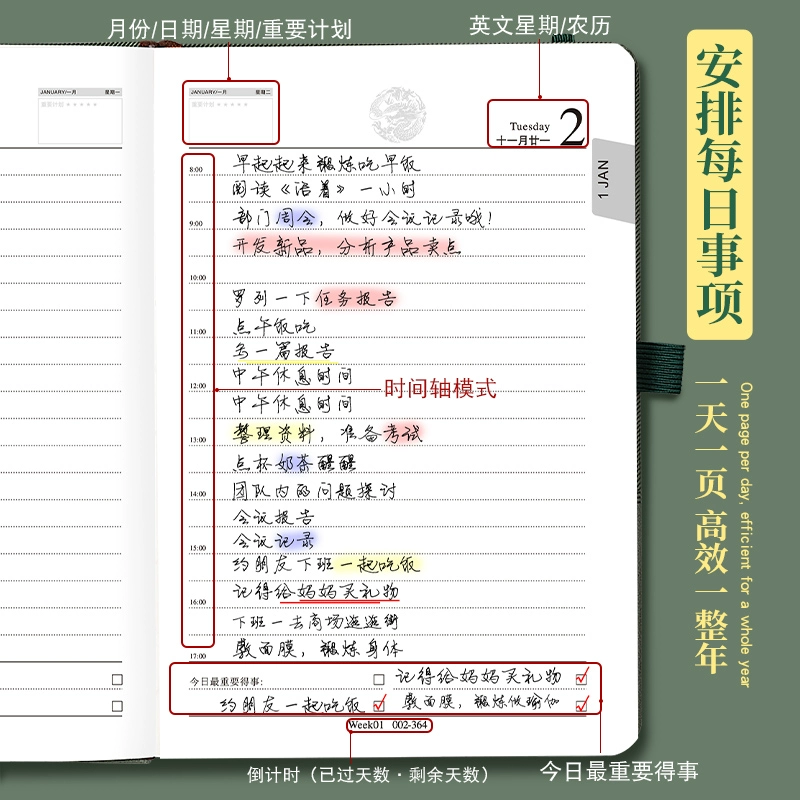
Task: Click the entry 敷面膜，锻炼身体
Action: tap(318, 648)
